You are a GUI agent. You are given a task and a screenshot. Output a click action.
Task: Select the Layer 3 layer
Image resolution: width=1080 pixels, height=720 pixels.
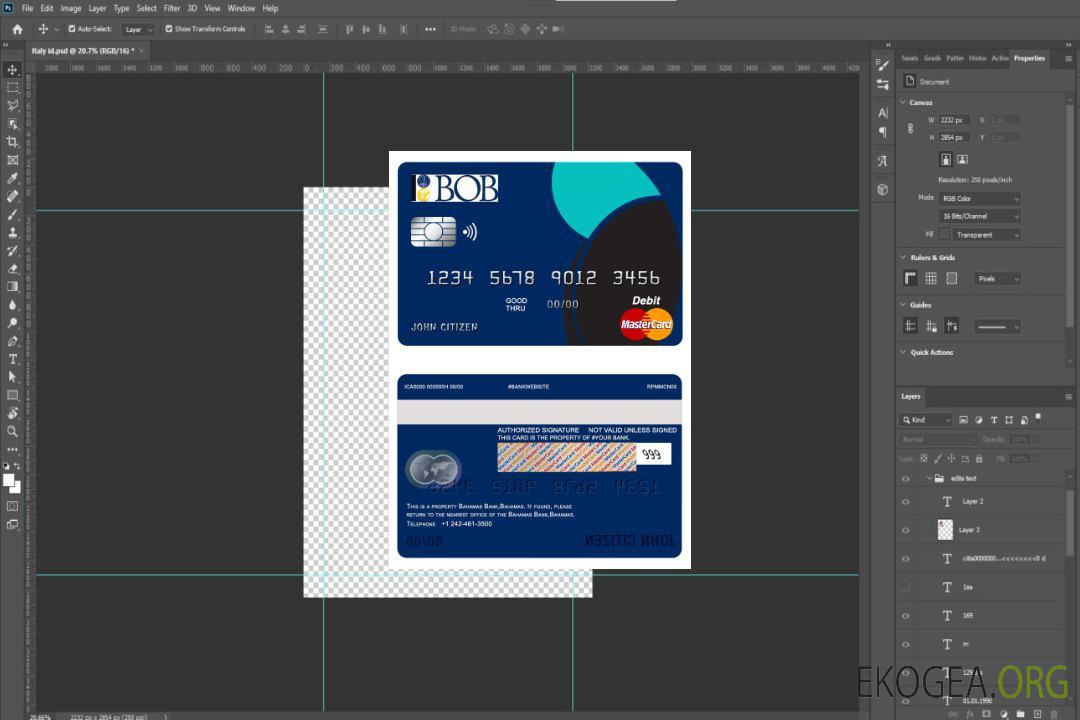click(970, 530)
